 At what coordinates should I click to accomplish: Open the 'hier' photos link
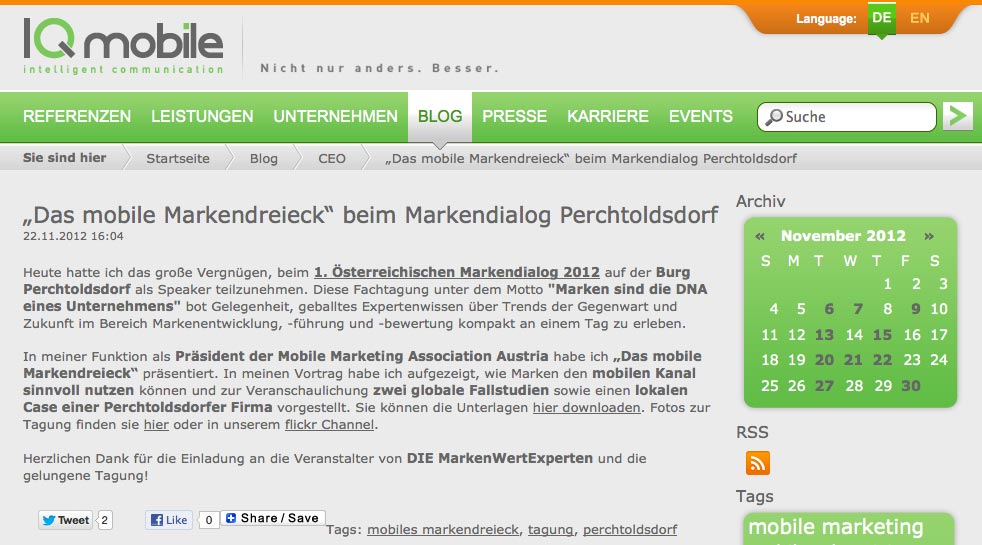156,425
